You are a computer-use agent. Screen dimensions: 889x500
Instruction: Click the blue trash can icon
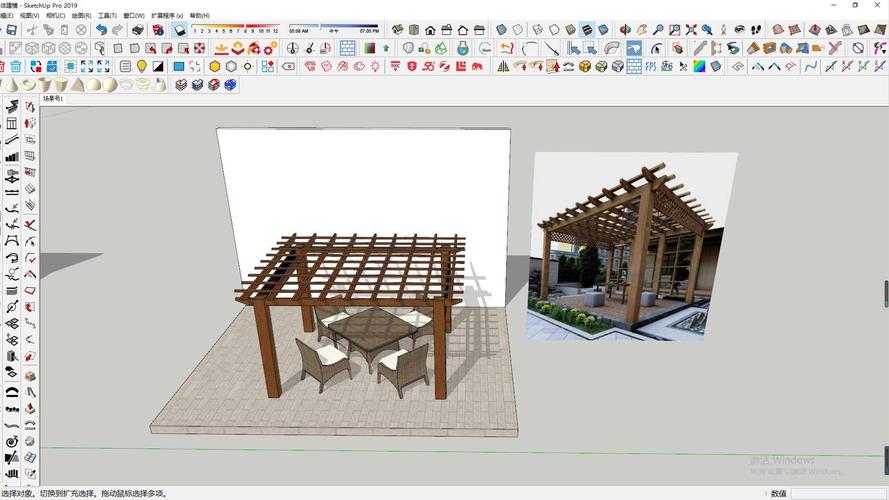(15, 66)
